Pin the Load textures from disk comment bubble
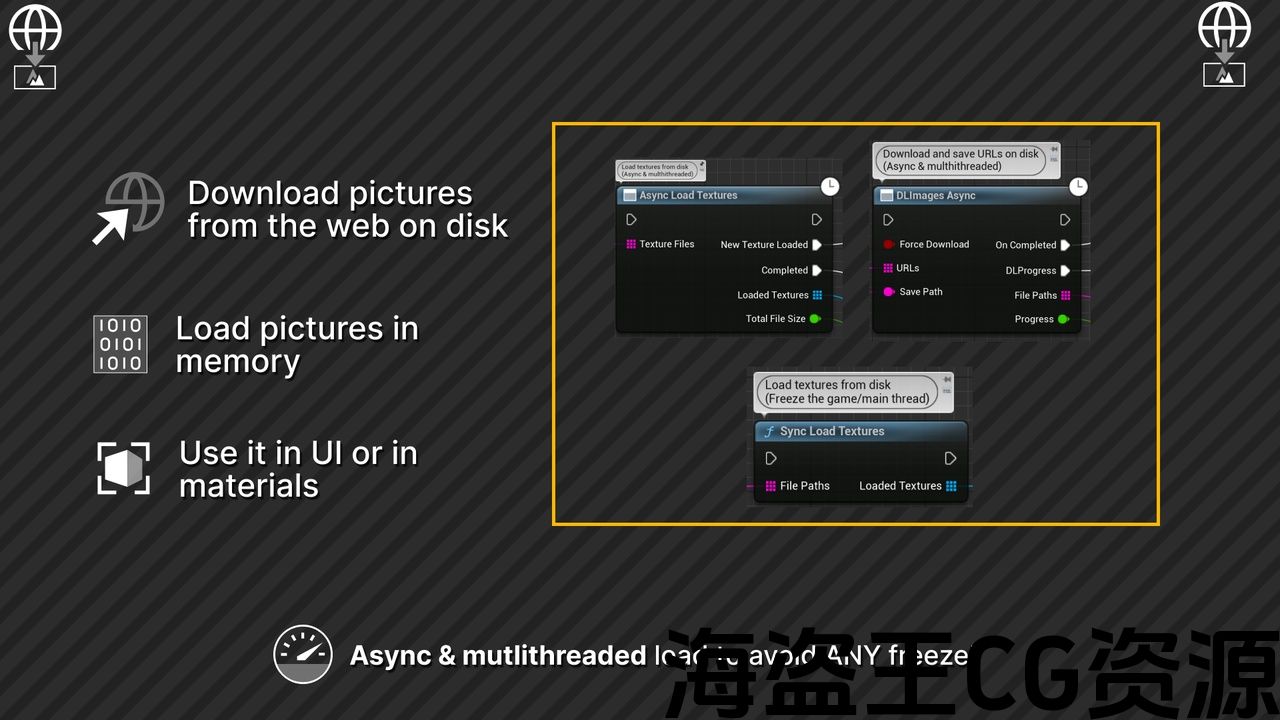The height and width of the screenshot is (720, 1280). [x=946, y=379]
